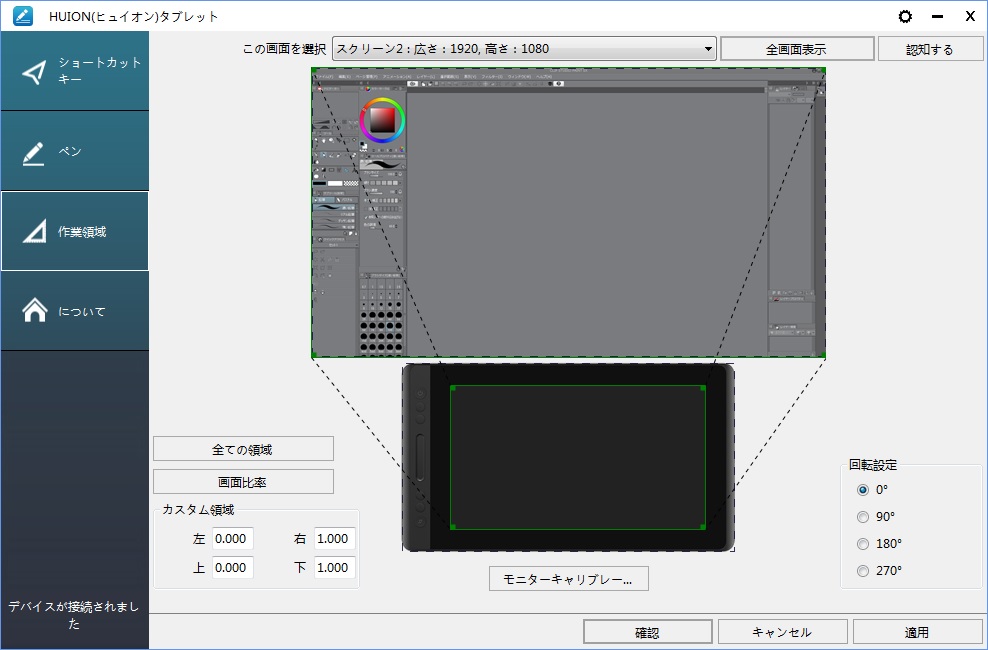Click the screen preview thumbnail
This screenshot has height=650, width=988.
(x=568, y=213)
